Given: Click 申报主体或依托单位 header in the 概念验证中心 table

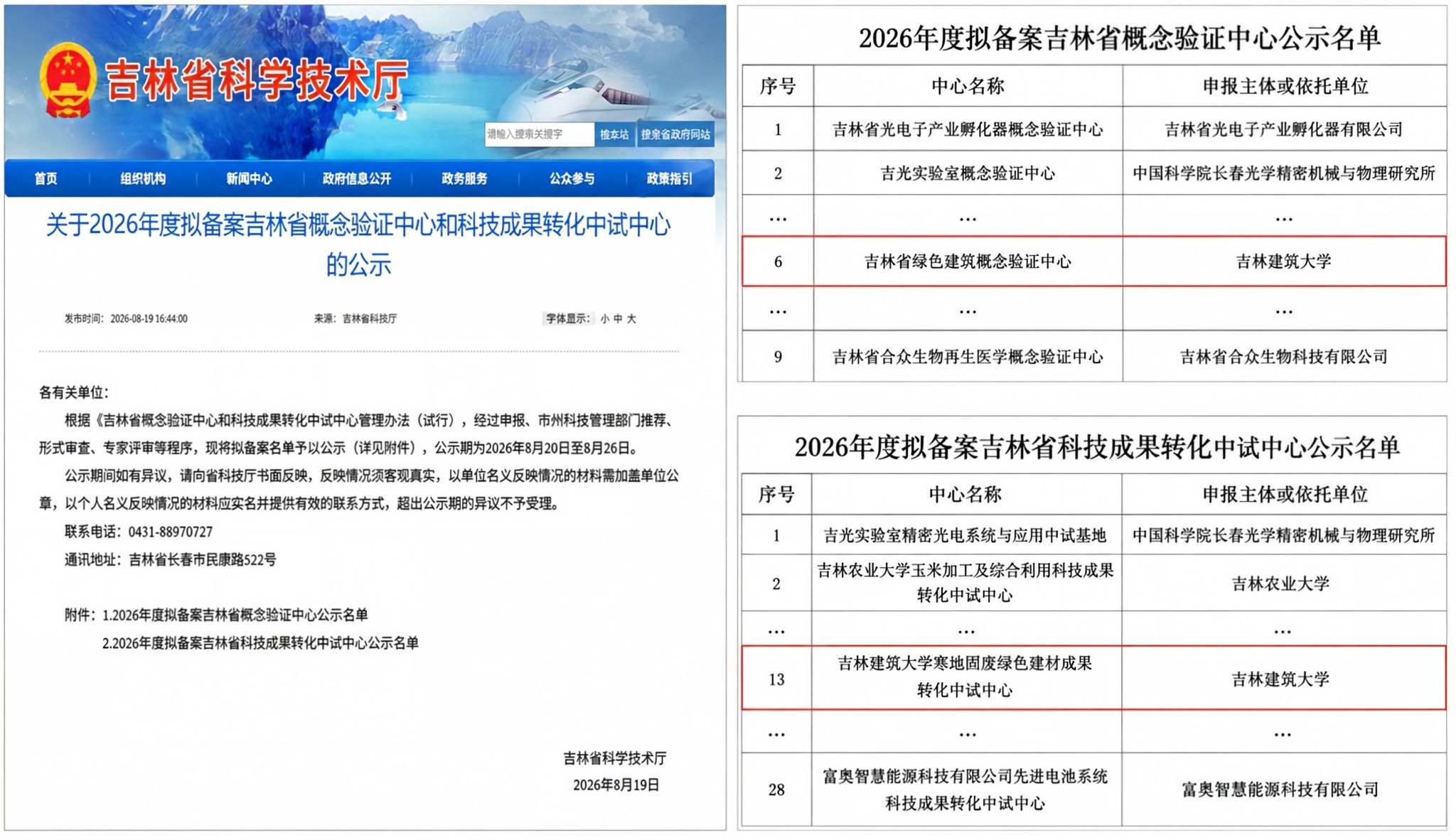Looking at the screenshot, I should (1285, 87).
